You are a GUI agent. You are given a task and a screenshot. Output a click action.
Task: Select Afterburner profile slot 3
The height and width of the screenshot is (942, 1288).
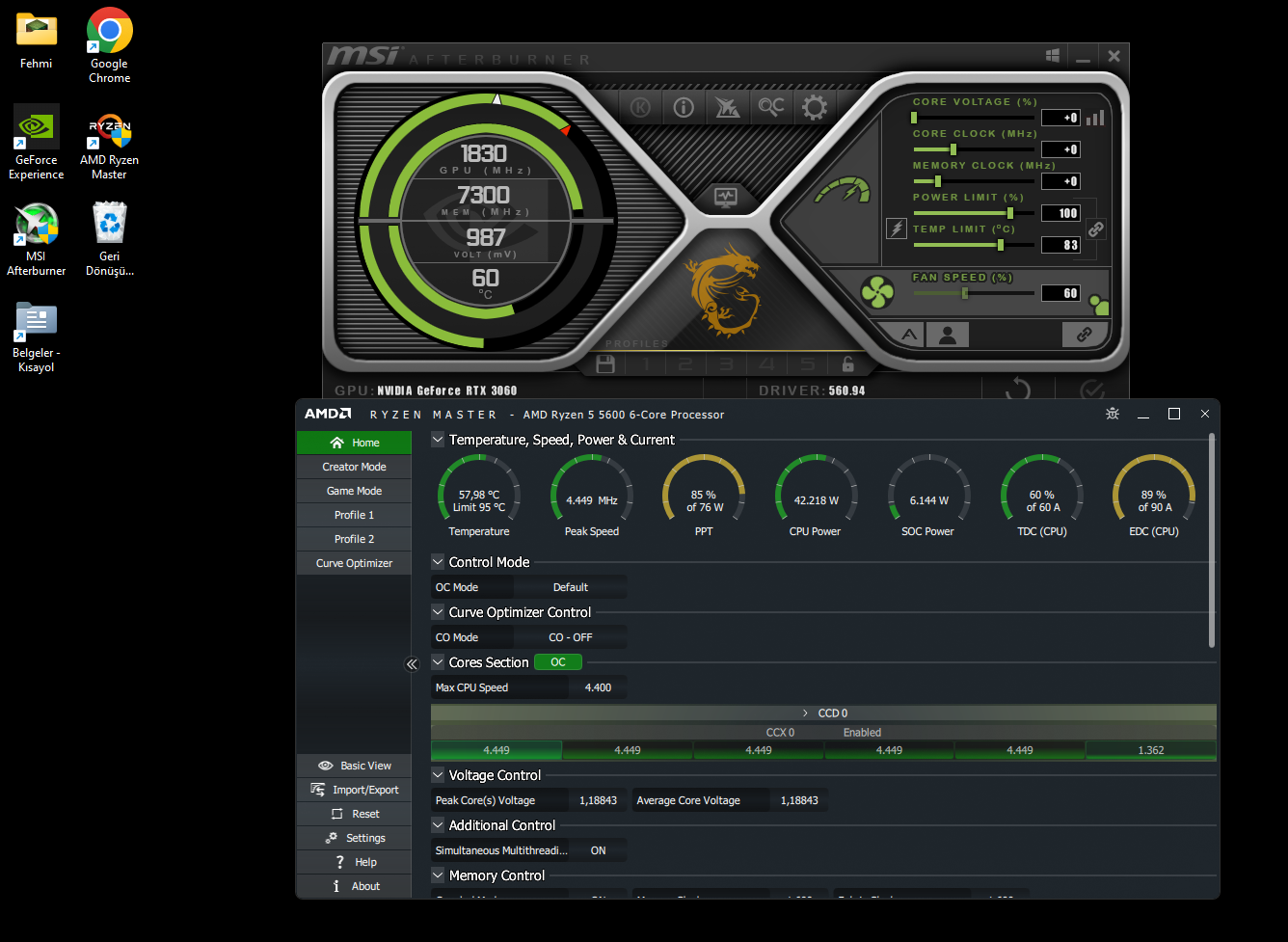726,364
